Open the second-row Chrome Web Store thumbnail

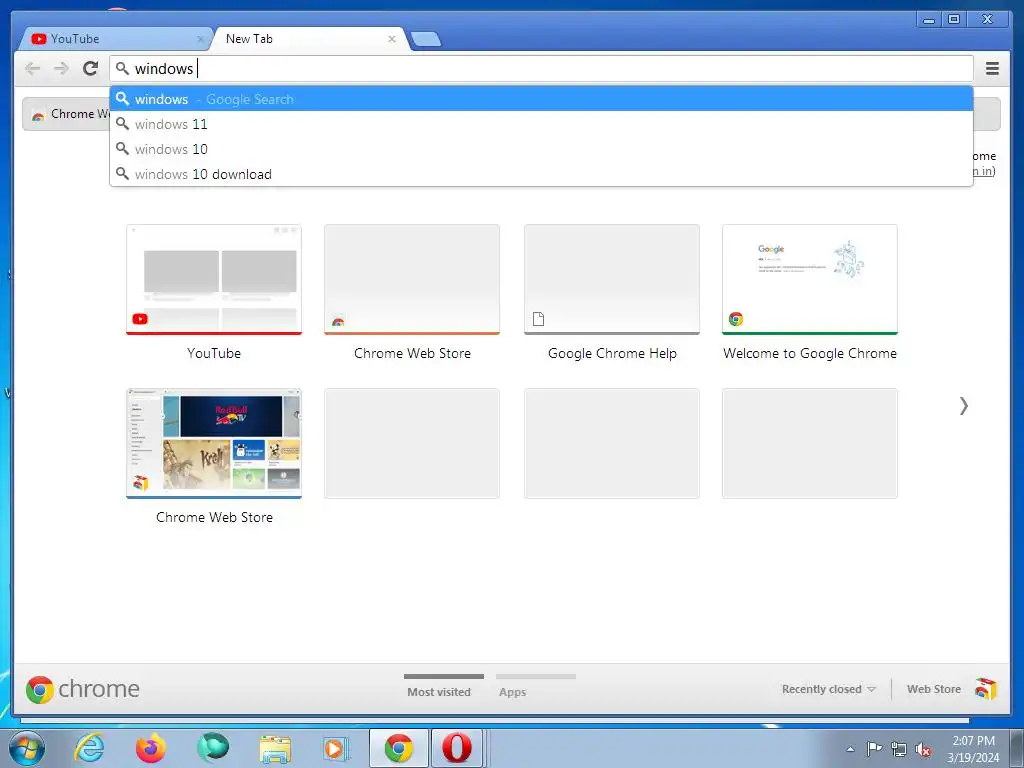214,443
